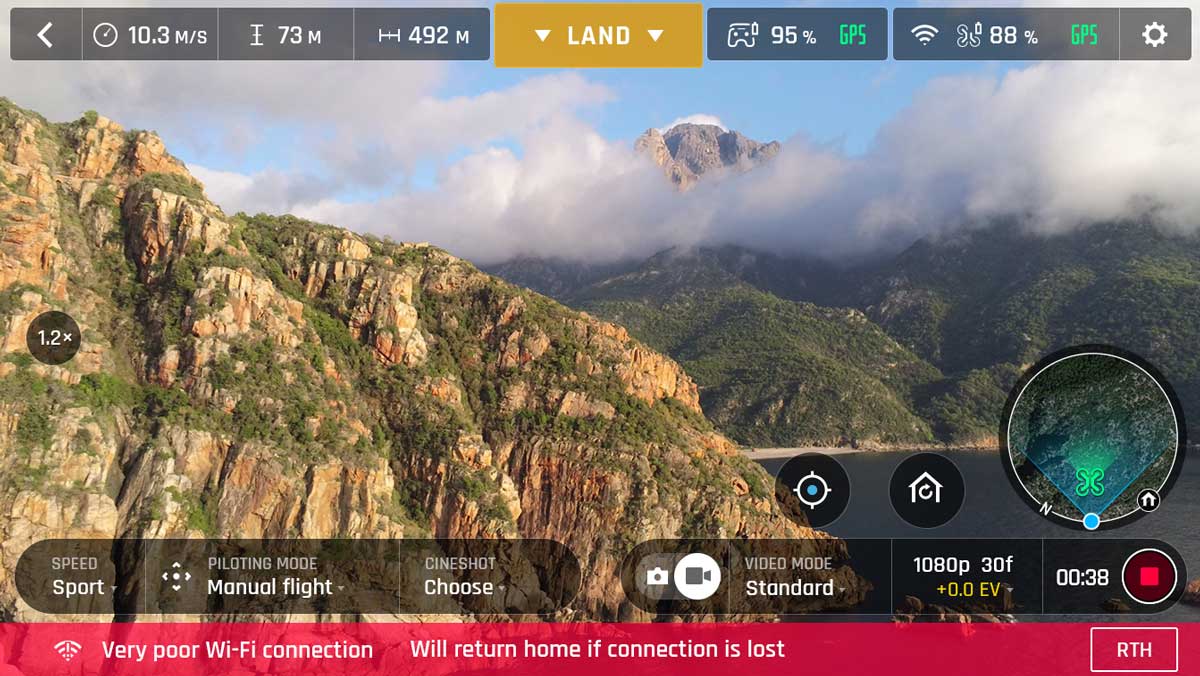Adjust the 1.2× zoom control
The image size is (1200, 676).
pyautogui.click(x=54, y=338)
